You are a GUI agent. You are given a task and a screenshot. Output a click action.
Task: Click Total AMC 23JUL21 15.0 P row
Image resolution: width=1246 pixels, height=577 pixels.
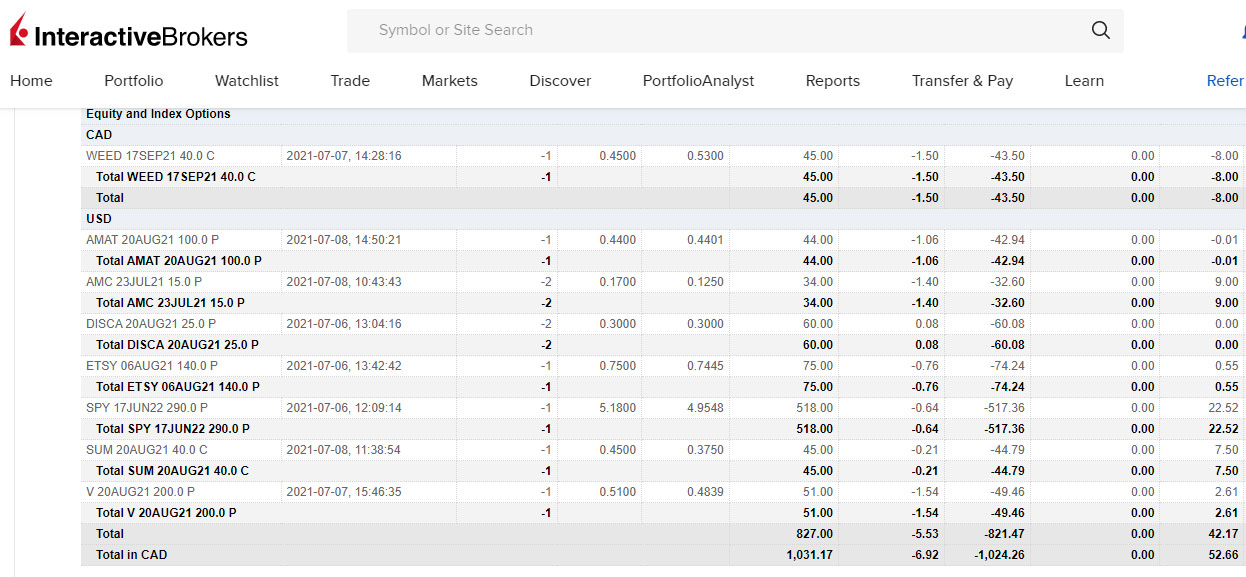663,303
